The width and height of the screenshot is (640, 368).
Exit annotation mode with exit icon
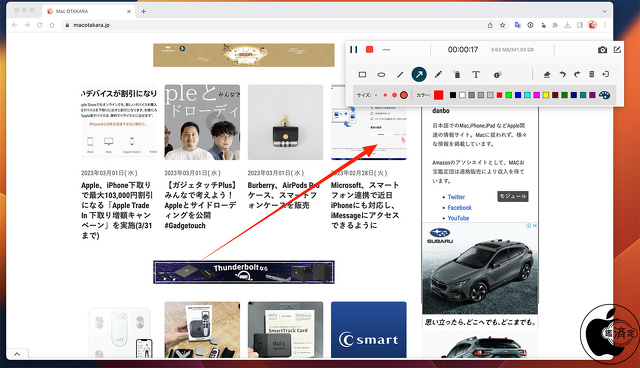(x=606, y=74)
